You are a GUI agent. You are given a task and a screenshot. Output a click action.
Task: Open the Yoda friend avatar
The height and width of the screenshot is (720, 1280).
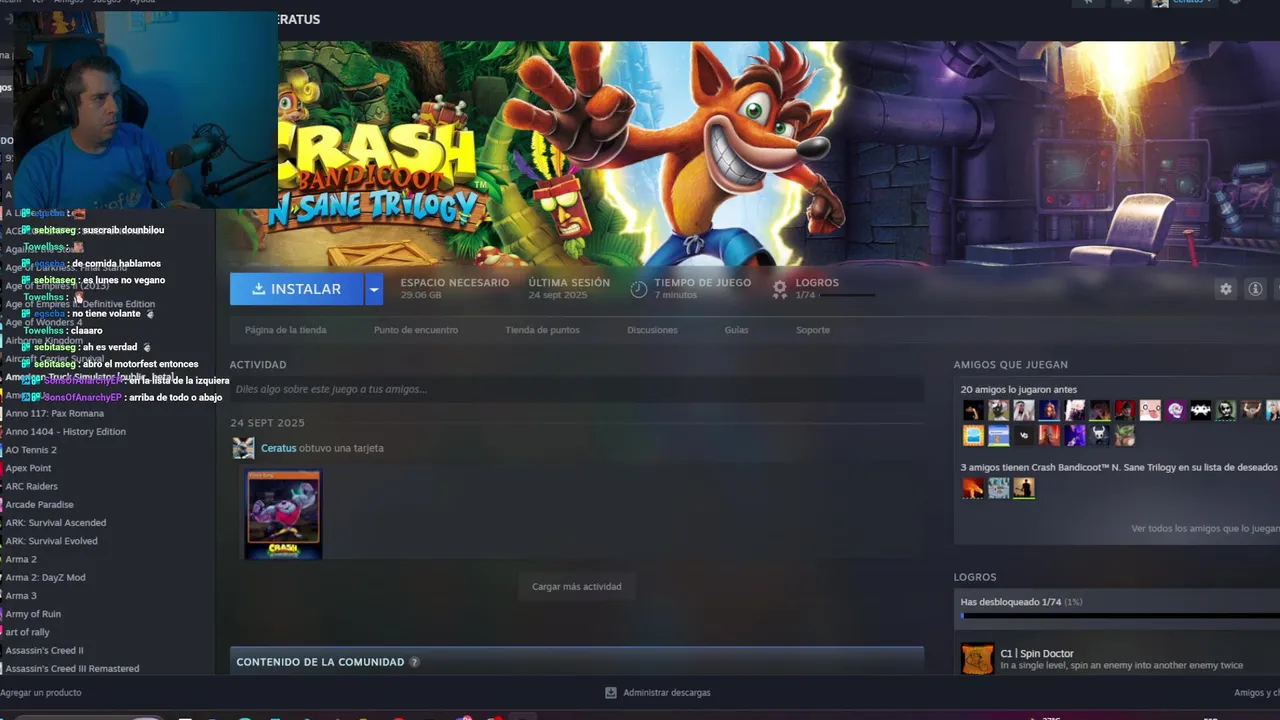(1125, 435)
